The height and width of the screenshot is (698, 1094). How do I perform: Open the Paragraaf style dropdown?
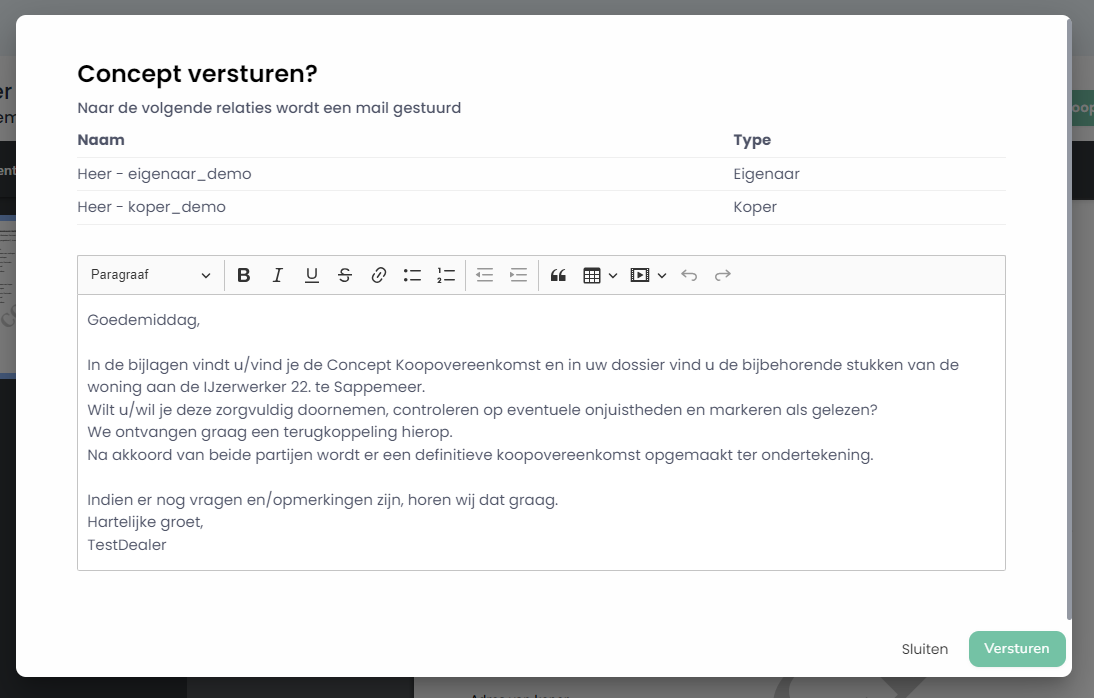151,275
